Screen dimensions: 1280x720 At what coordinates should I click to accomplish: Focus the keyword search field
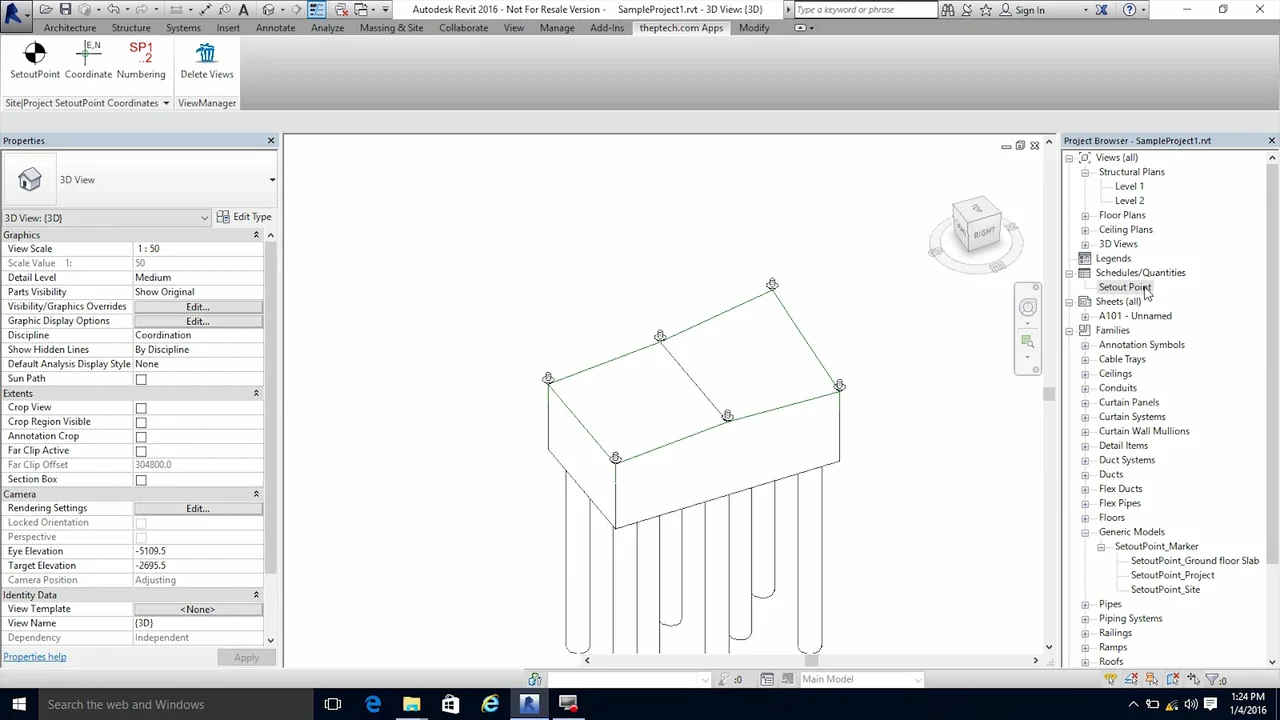pyautogui.click(x=866, y=10)
